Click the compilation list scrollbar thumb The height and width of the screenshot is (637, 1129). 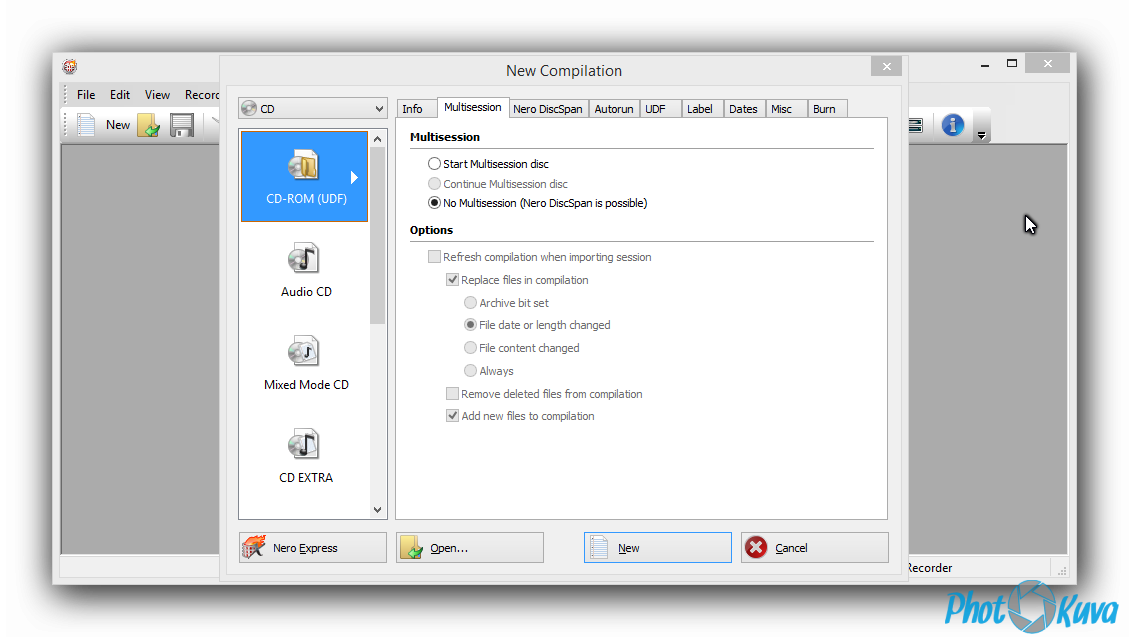coord(378,235)
